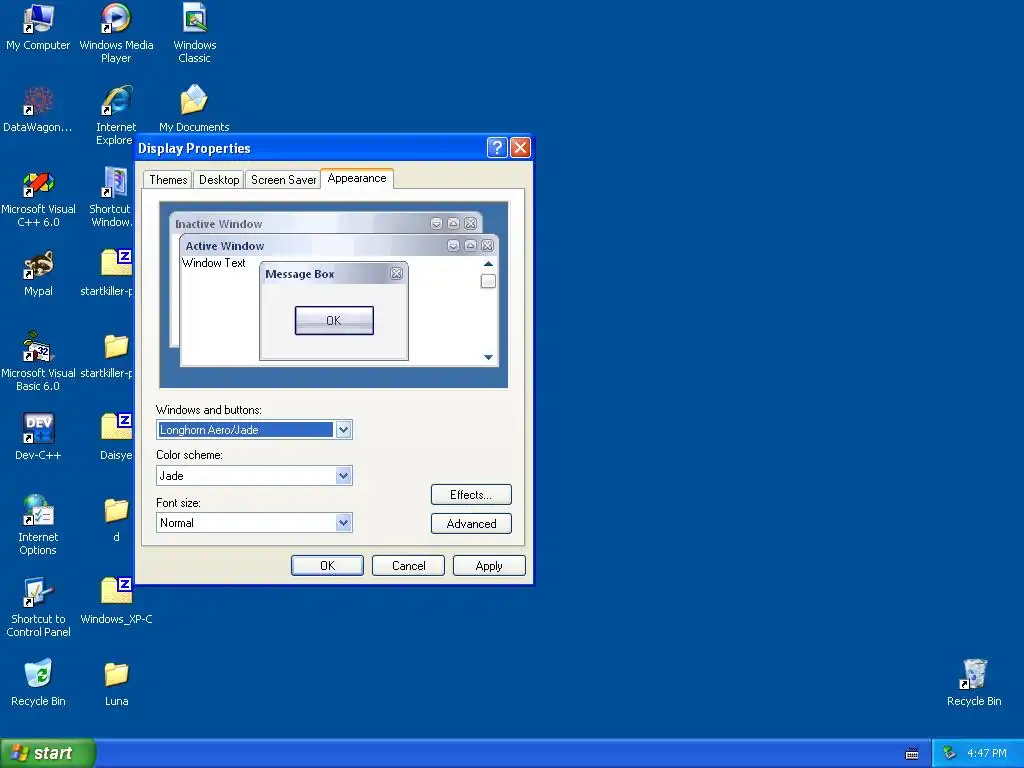
Task: Switch to the Desktop tab
Action: [x=219, y=180]
